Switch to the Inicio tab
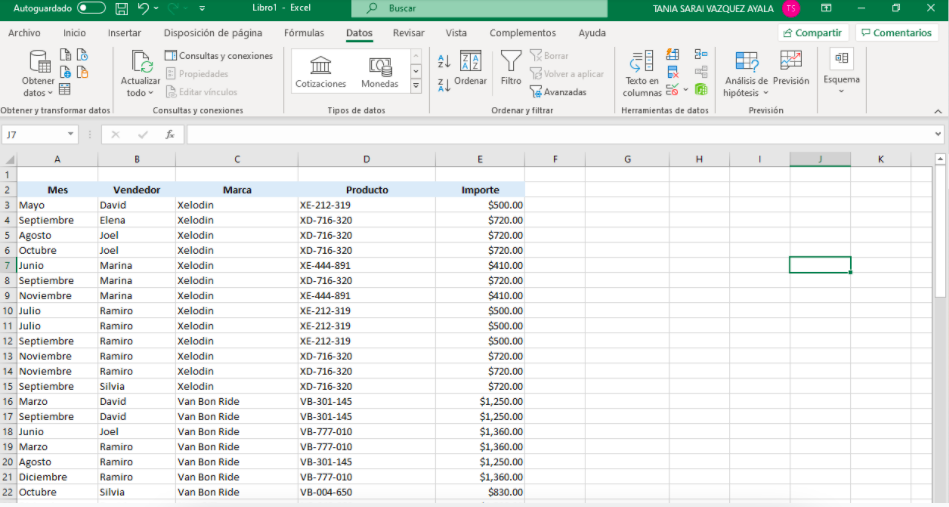Viewport: 949px width, 507px height. tap(74, 33)
